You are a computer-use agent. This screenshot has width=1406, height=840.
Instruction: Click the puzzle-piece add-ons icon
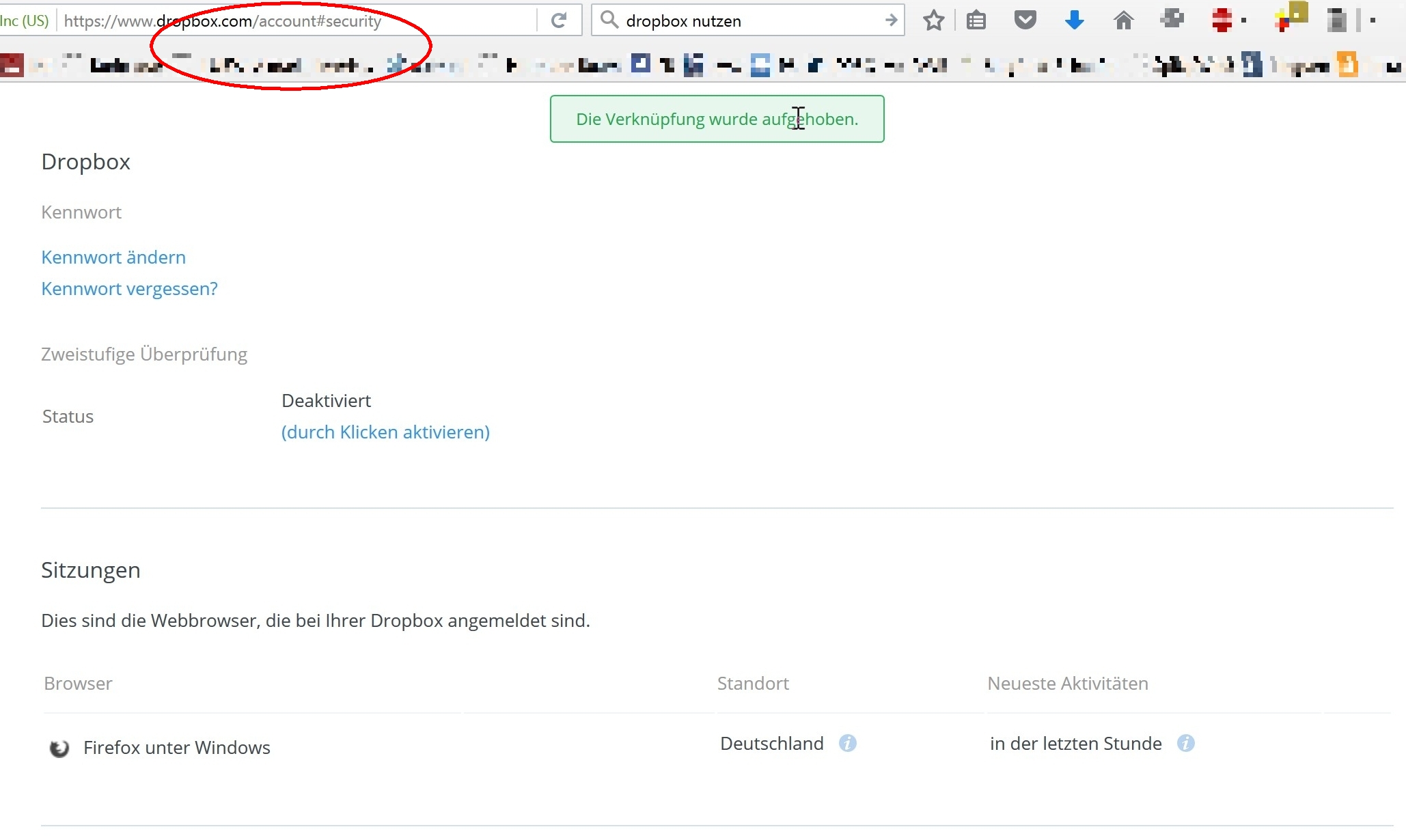(1172, 19)
